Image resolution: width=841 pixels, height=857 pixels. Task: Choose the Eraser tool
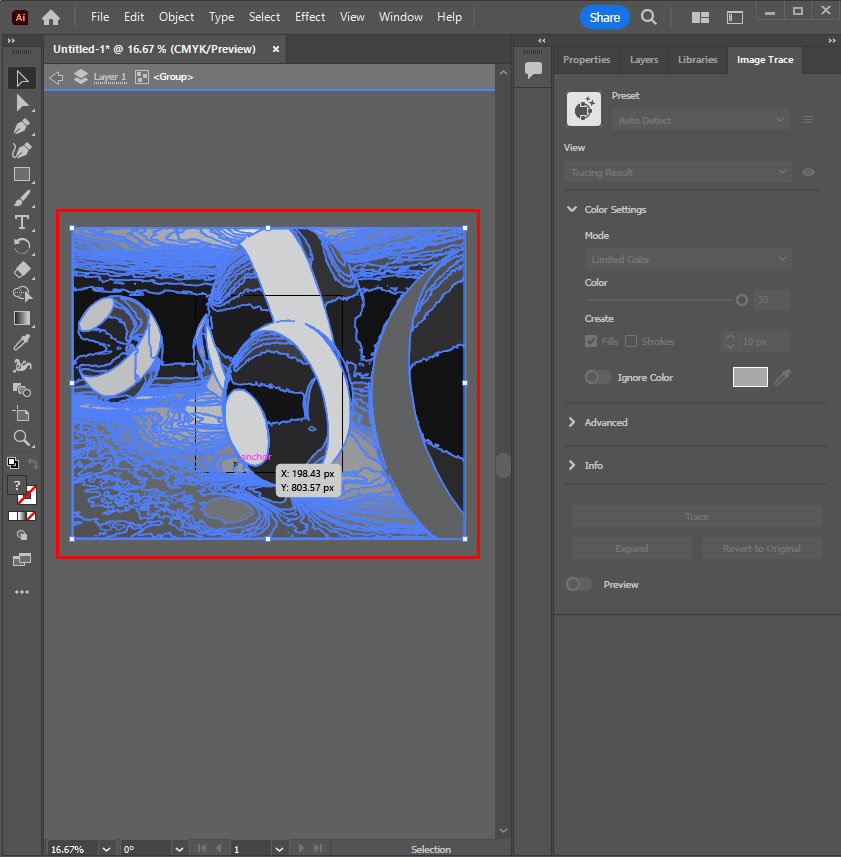coord(22,270)
